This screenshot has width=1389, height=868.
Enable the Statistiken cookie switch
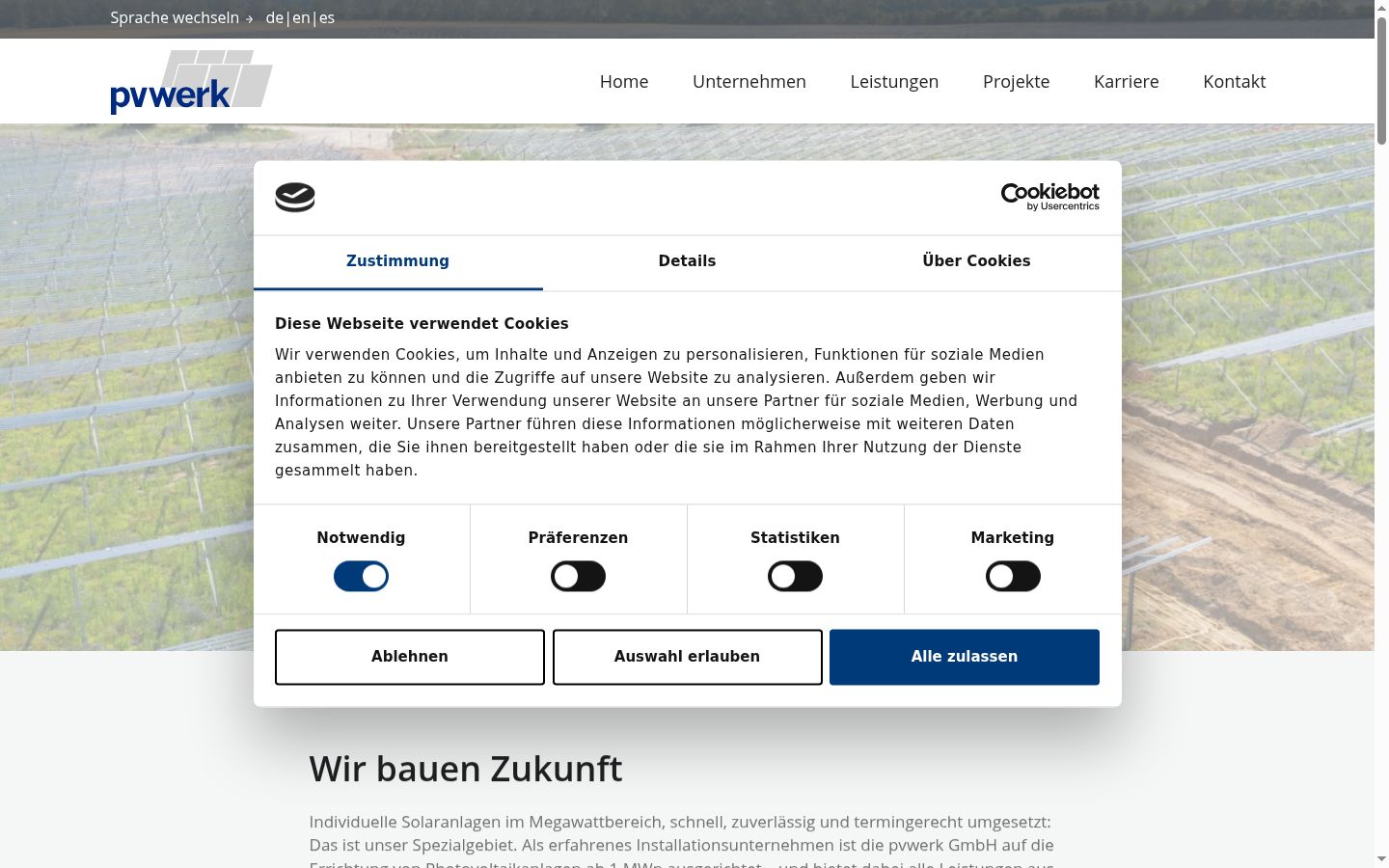point(795,577)
